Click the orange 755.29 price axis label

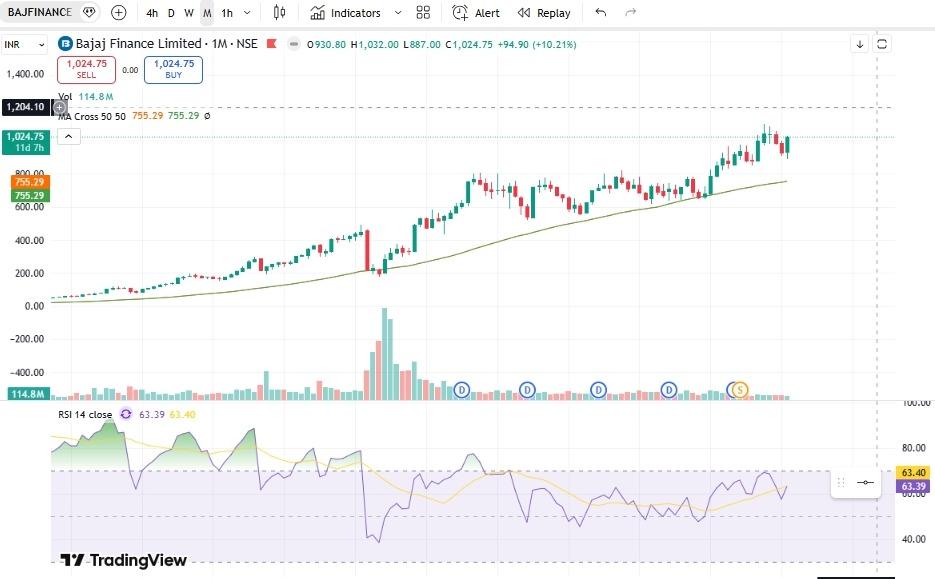click(x=29, y=182)
